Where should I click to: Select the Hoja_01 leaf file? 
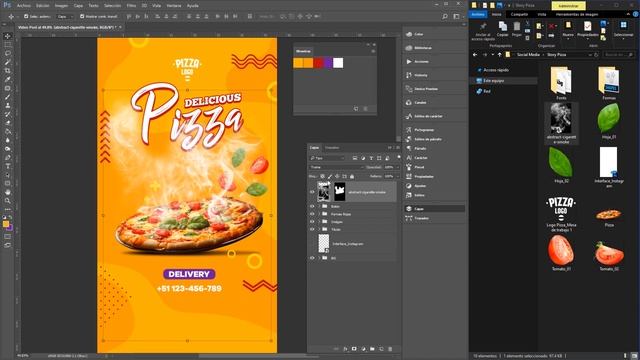(x=609, y=121)
